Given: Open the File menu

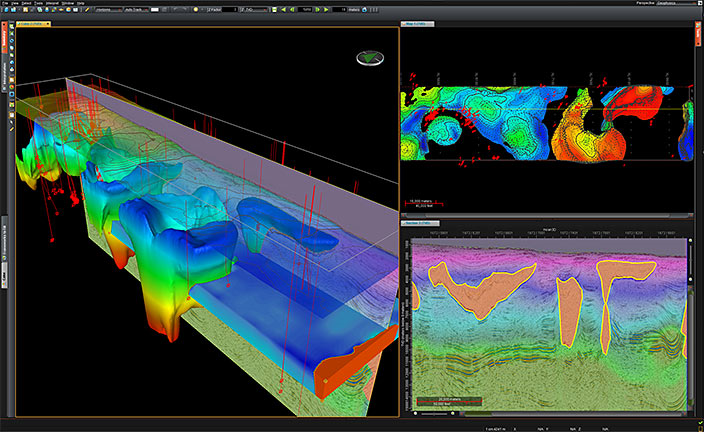Looking at the screenshot, I should pyautogui.click(x=6, y=3).
